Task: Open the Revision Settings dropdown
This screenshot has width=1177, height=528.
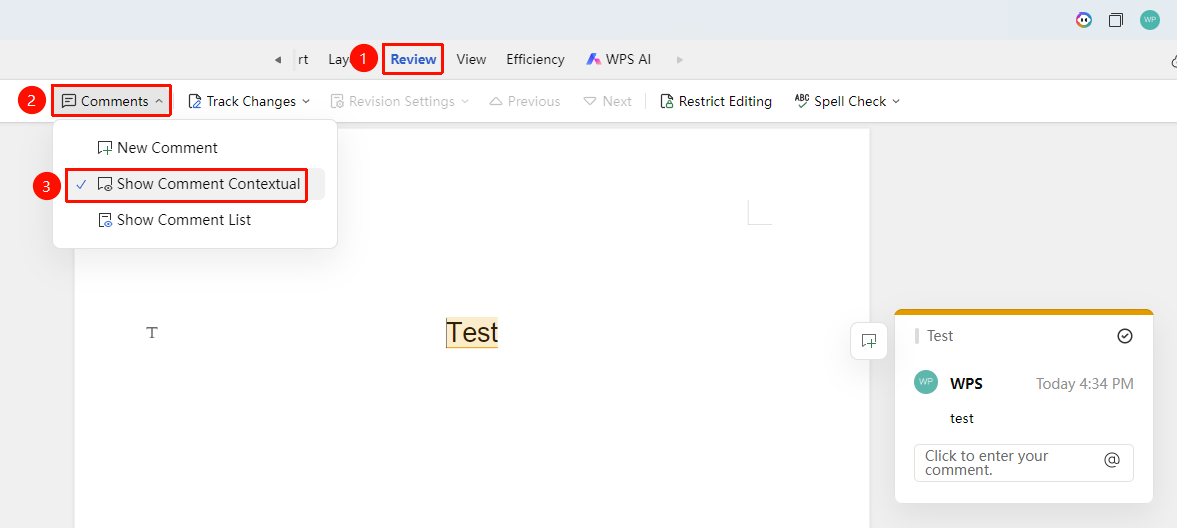Action: (400, 101)
